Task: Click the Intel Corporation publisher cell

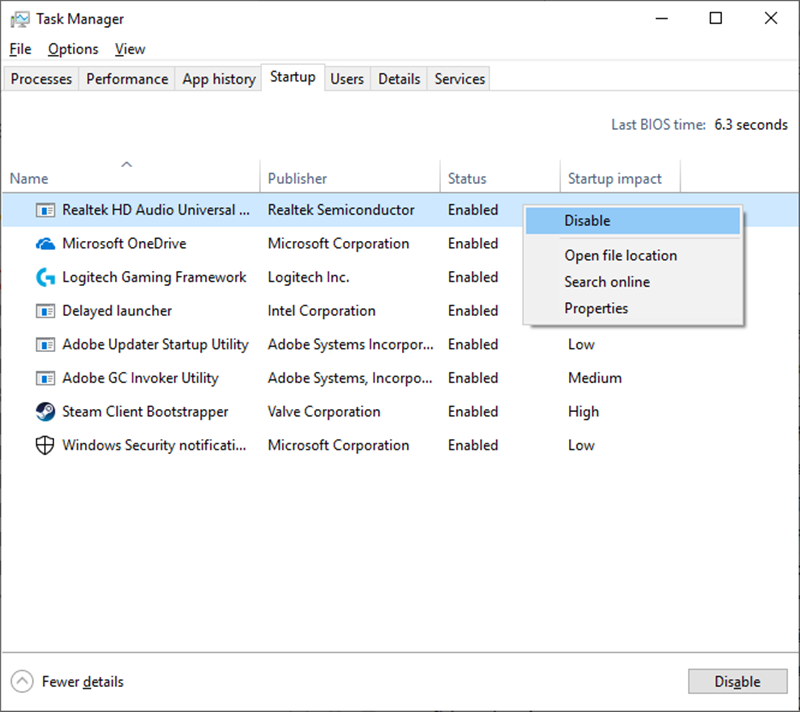Action: (x=321, y=311)
